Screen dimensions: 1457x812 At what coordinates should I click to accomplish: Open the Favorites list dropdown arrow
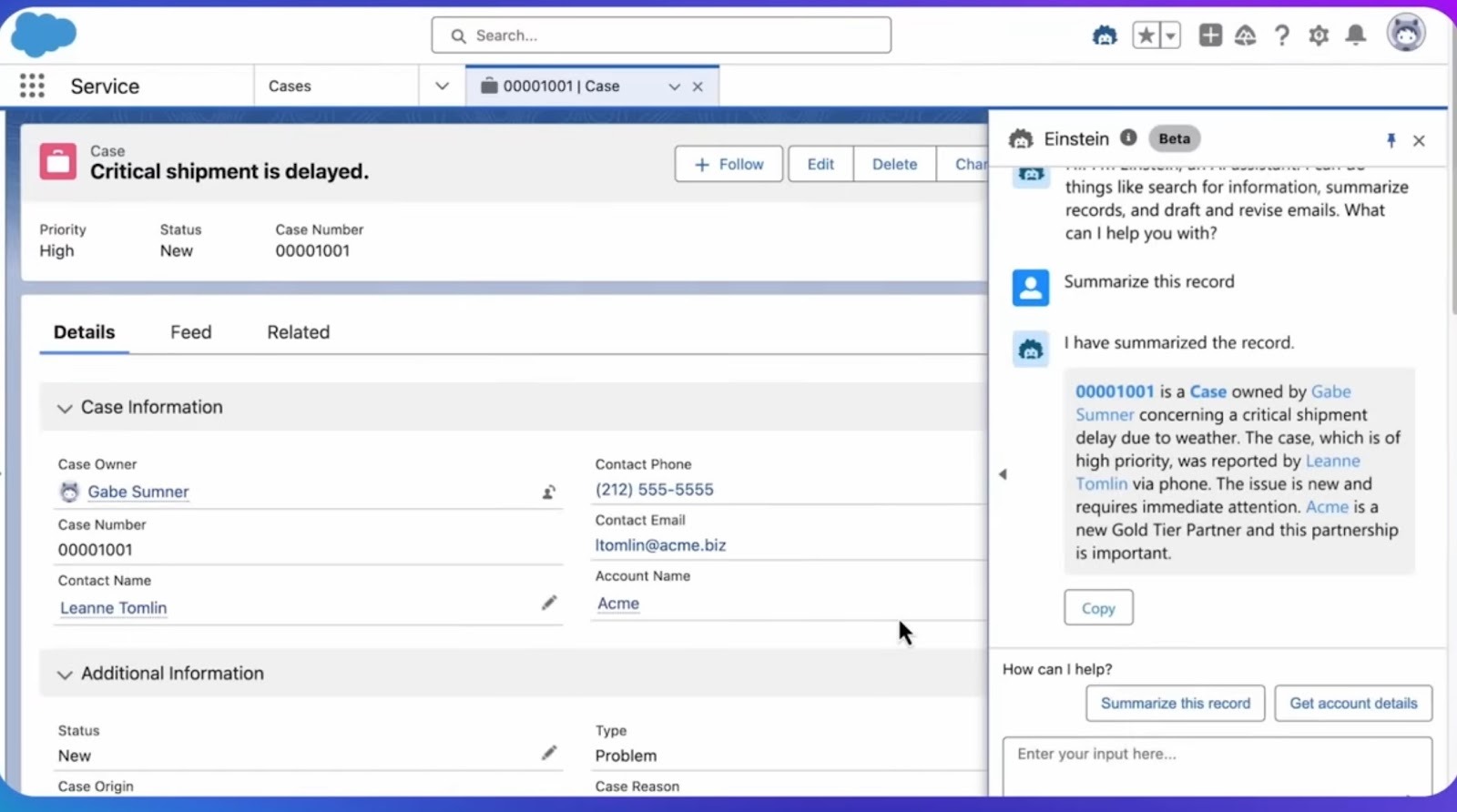tap(1170, 36)
